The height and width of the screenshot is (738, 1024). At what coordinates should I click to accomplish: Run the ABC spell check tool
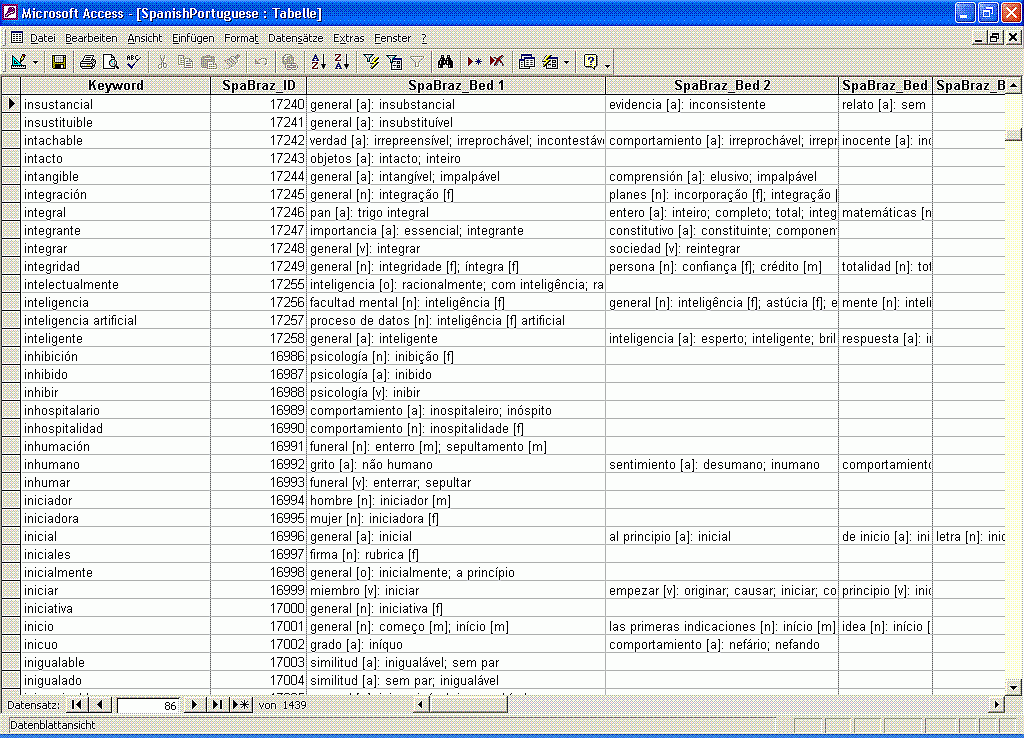(133, 62)
